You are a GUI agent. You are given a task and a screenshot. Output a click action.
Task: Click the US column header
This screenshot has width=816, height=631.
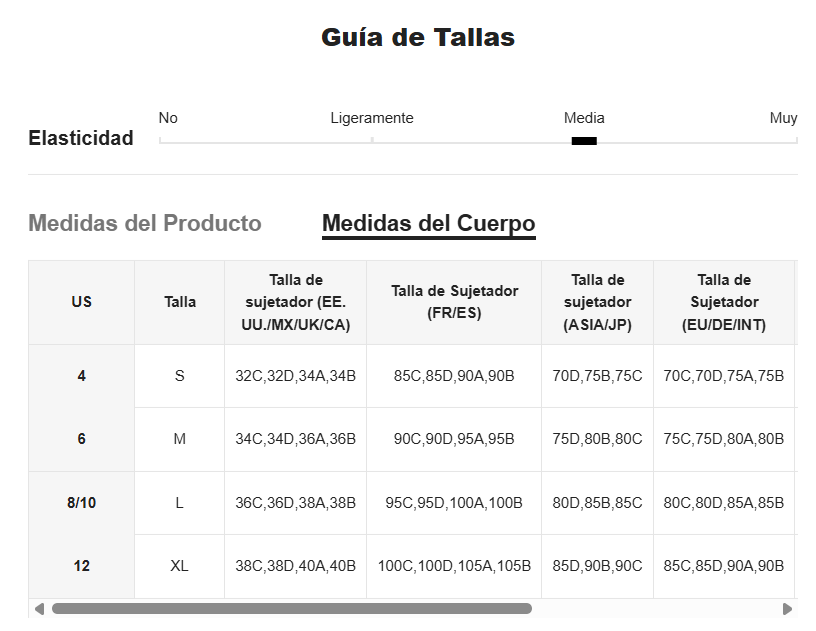(x=81, y=302)
